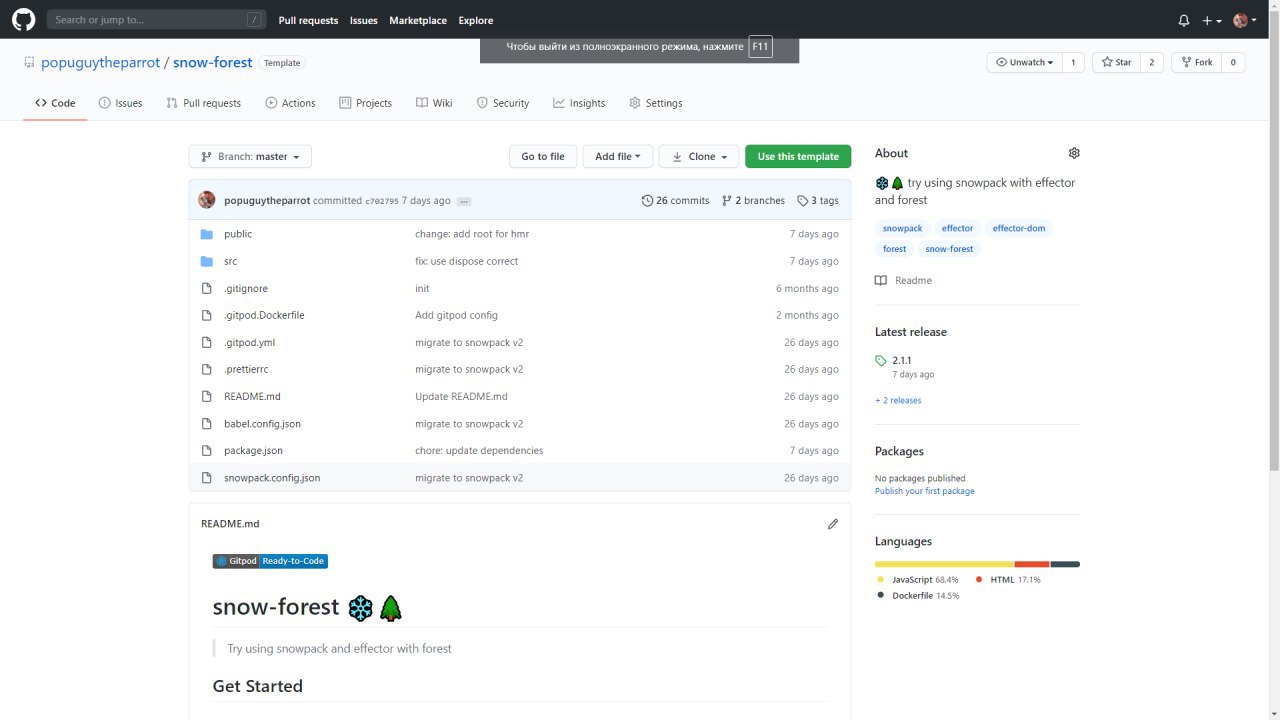Click the JavaScript language bar segment
The height and width of the screenshot is (720, 1280).
[x=944, y=564]
